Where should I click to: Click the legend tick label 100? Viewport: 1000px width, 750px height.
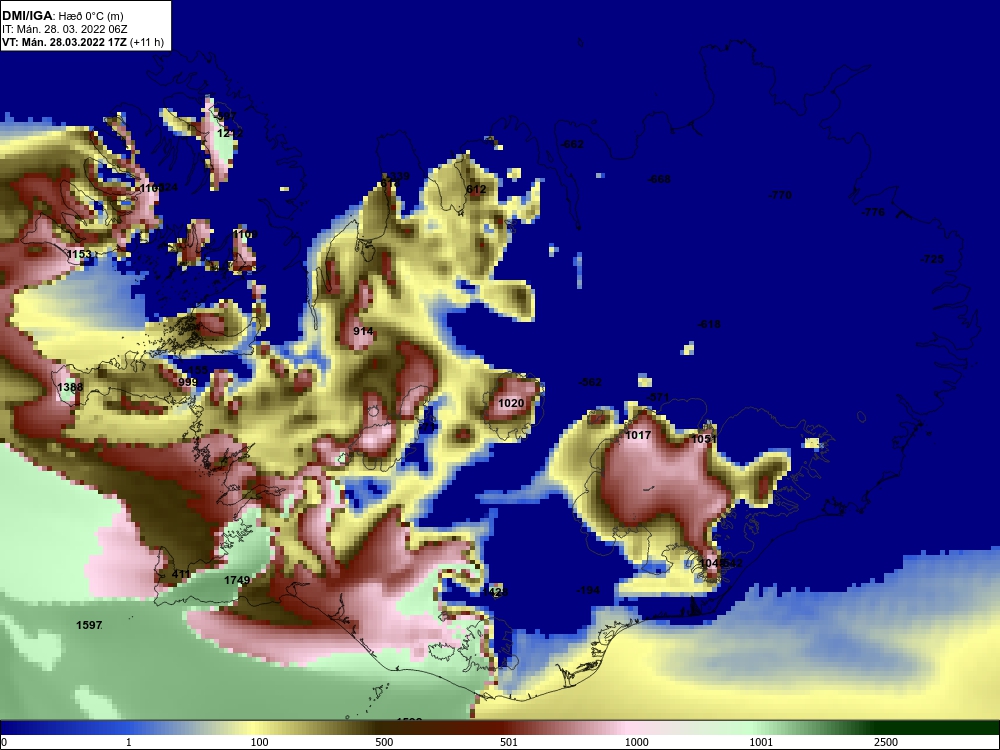(x=260, y=742)
